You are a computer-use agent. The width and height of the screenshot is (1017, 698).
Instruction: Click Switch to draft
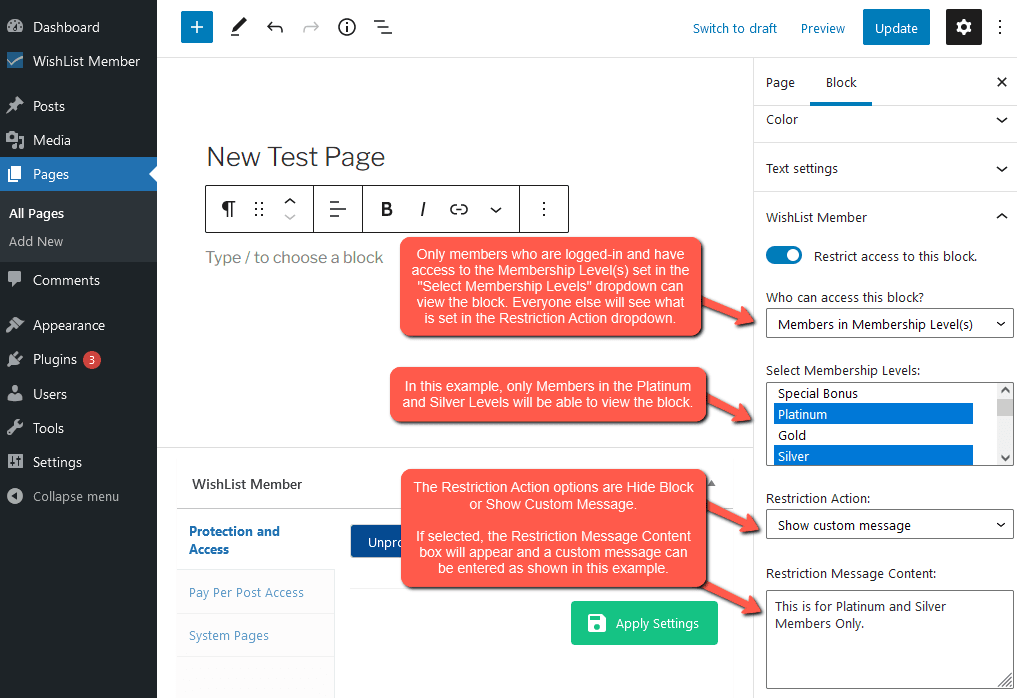[734, 28]
